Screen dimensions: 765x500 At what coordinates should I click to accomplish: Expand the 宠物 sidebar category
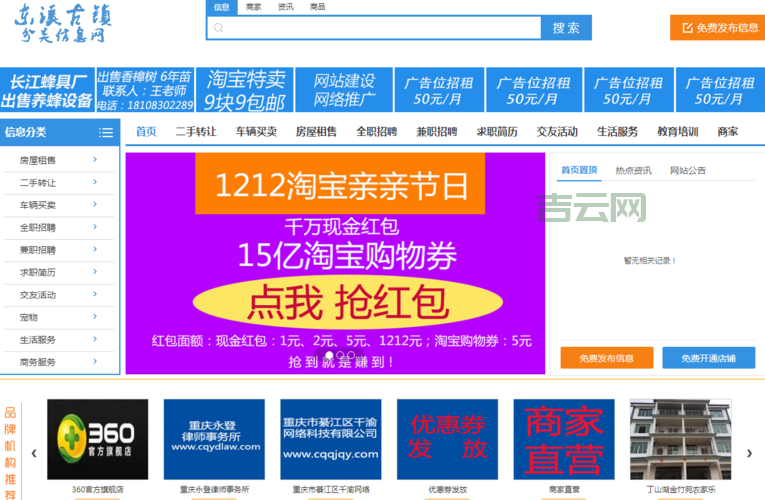tap(59, 318)
